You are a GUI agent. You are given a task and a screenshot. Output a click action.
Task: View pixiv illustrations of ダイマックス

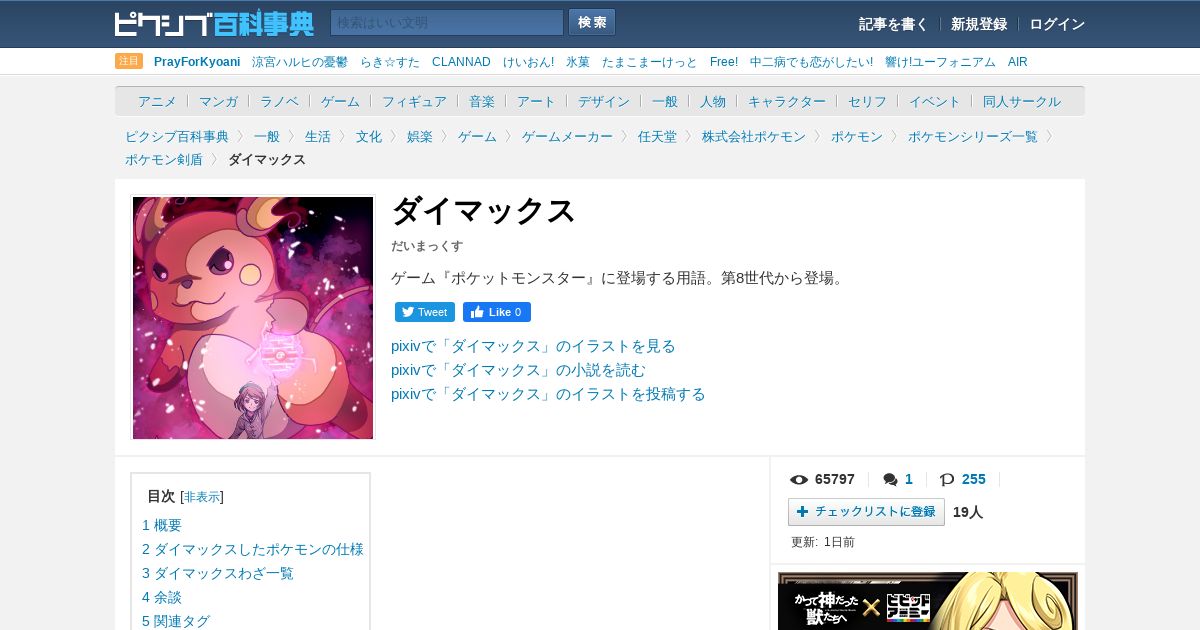click(533, 346)
